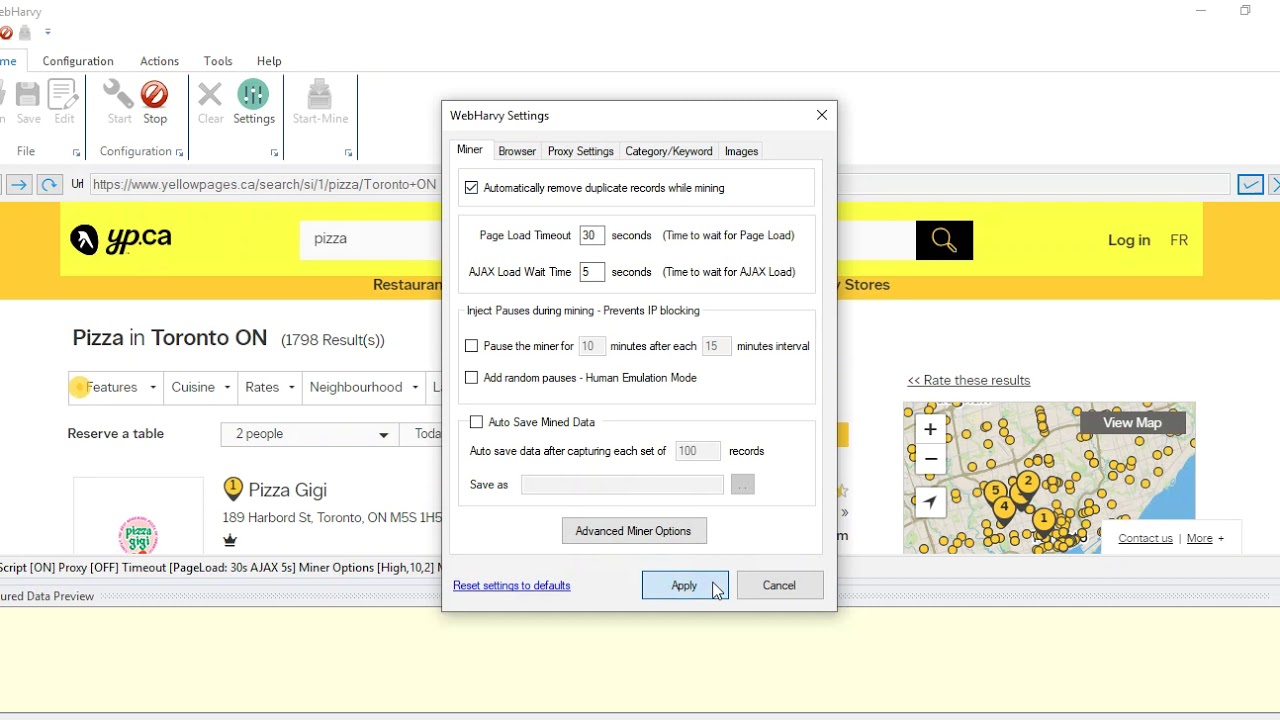Image resolution: width=1280 pixels, height=720 pixels.
Task: Click the Pizza Gigi listing title
Action: tap(288, 490)
